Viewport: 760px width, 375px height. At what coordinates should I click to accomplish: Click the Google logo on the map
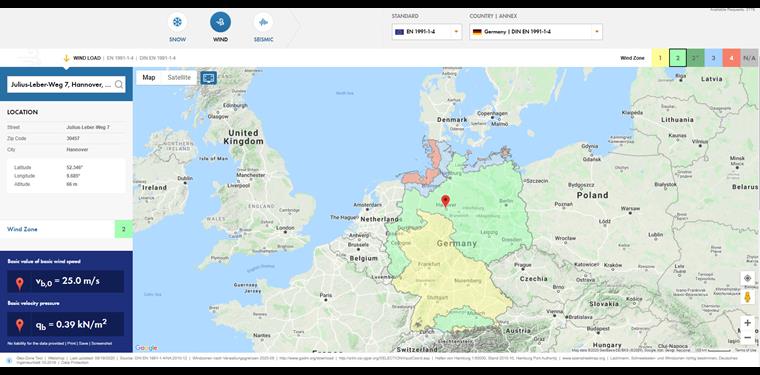pos(146,348)
